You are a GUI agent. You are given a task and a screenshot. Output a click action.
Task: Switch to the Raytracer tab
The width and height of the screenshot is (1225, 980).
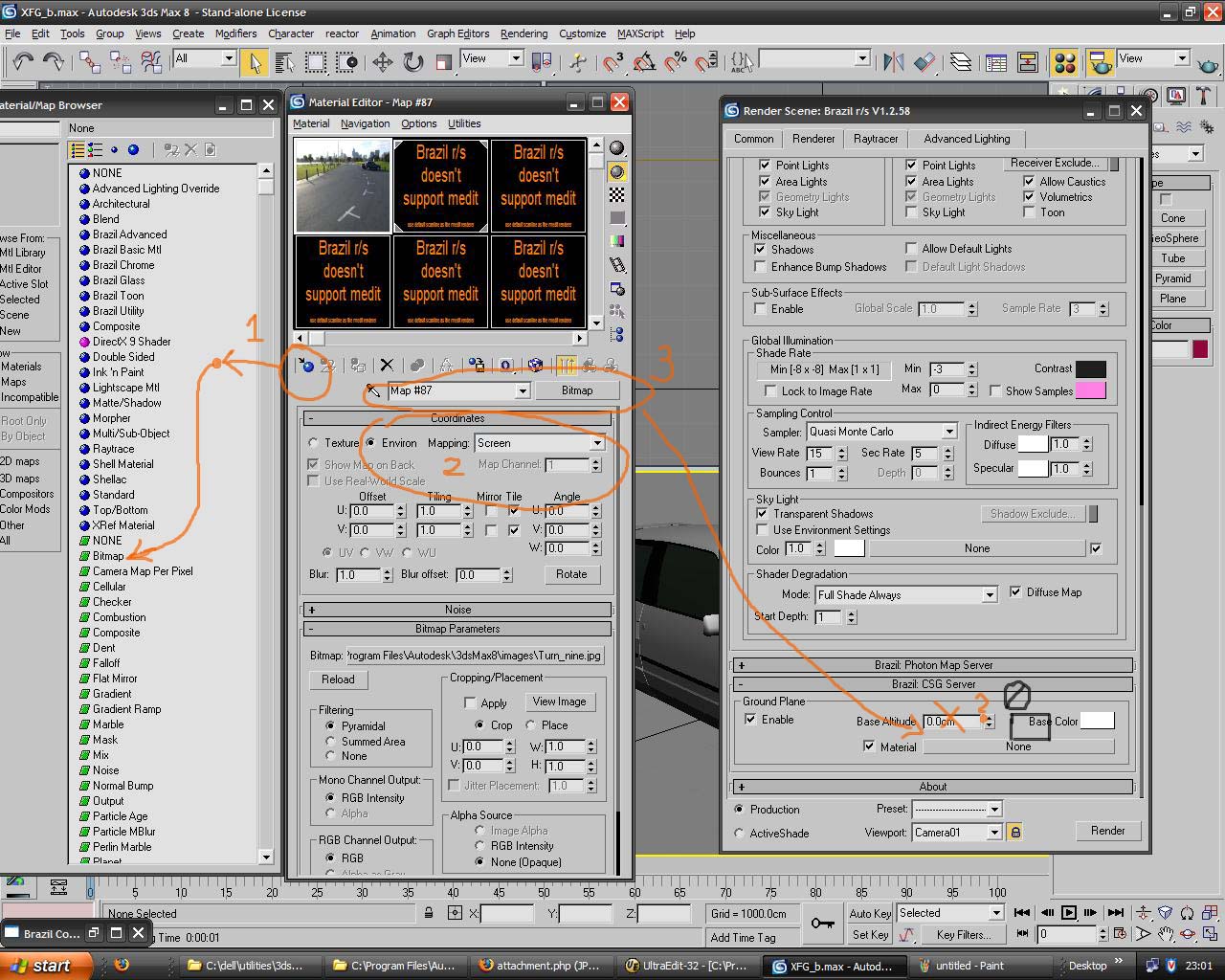click(875, 139)
